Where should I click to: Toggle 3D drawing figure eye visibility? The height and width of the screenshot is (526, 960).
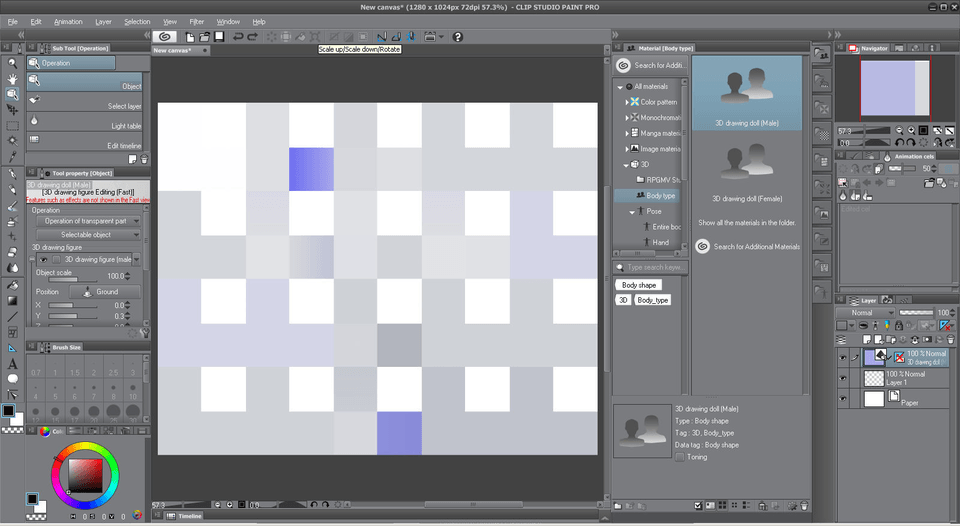43,260
